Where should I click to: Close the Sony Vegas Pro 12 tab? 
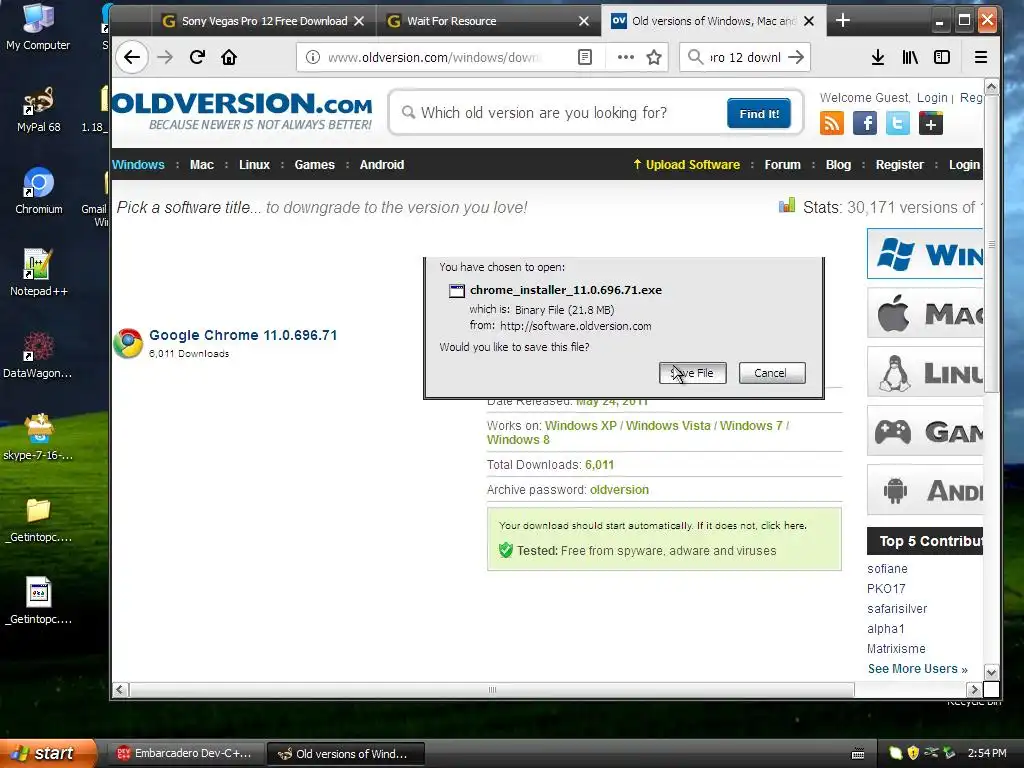pyautogui.click(x=359, y=21)
